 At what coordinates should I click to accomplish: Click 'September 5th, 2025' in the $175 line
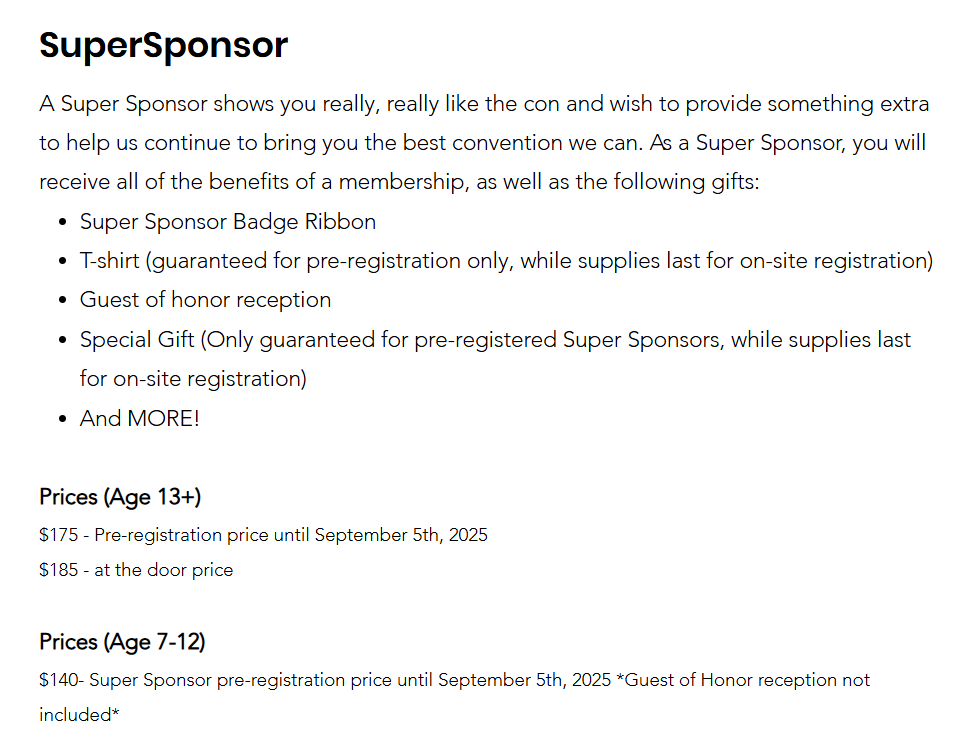click(x=401, y=535)
